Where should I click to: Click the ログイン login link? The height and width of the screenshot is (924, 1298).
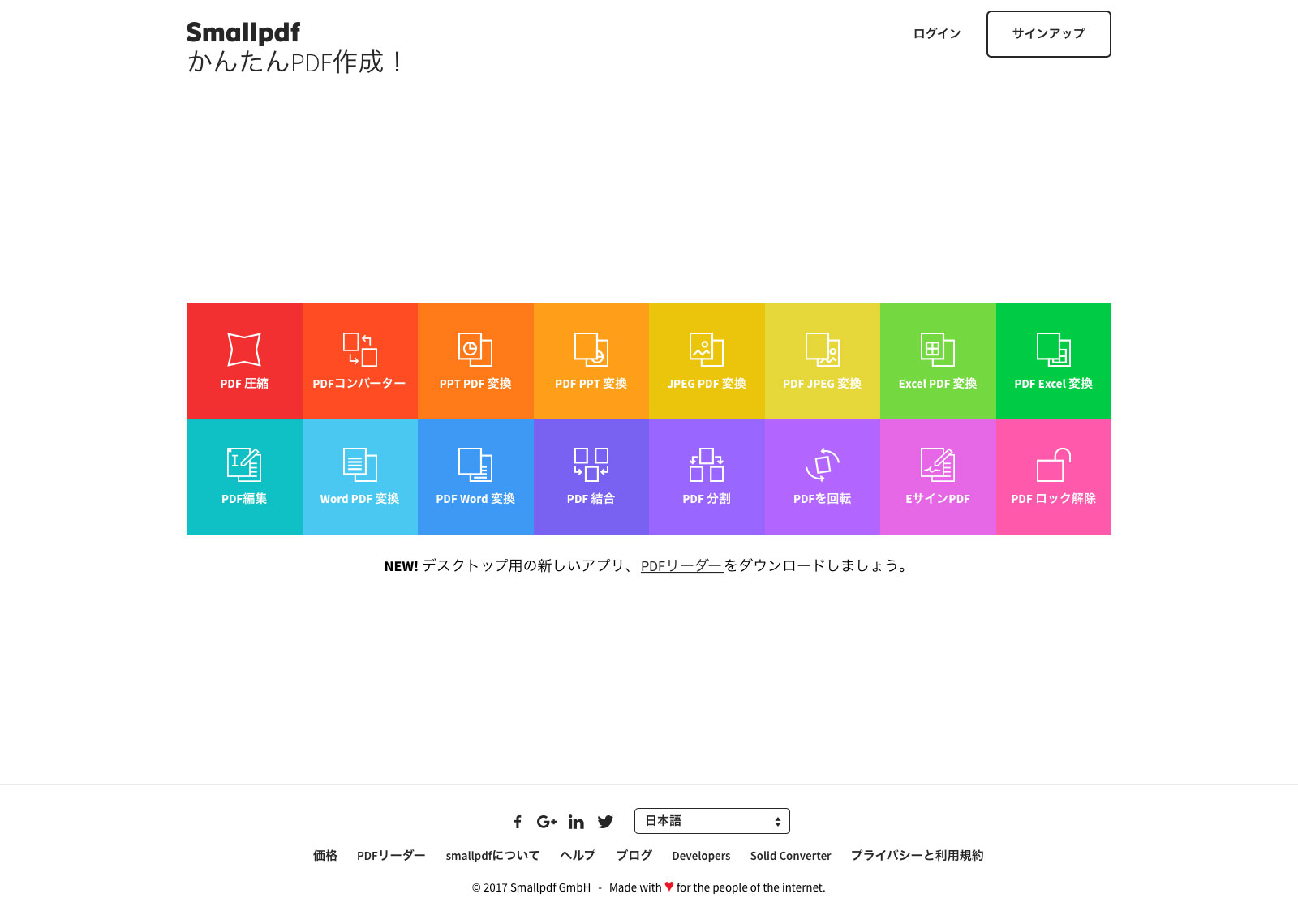click(x=937, y=34)
